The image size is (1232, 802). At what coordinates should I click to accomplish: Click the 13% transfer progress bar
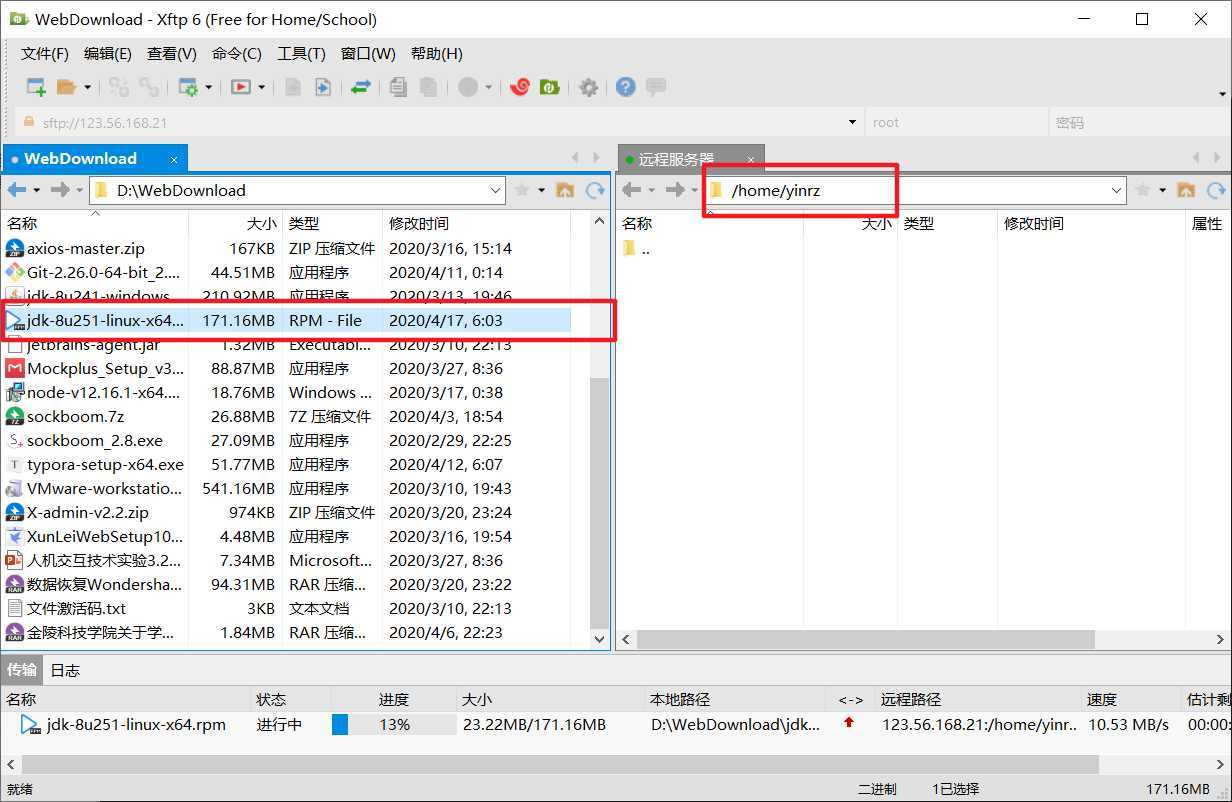pyautogui.click(x=394, y=724)
